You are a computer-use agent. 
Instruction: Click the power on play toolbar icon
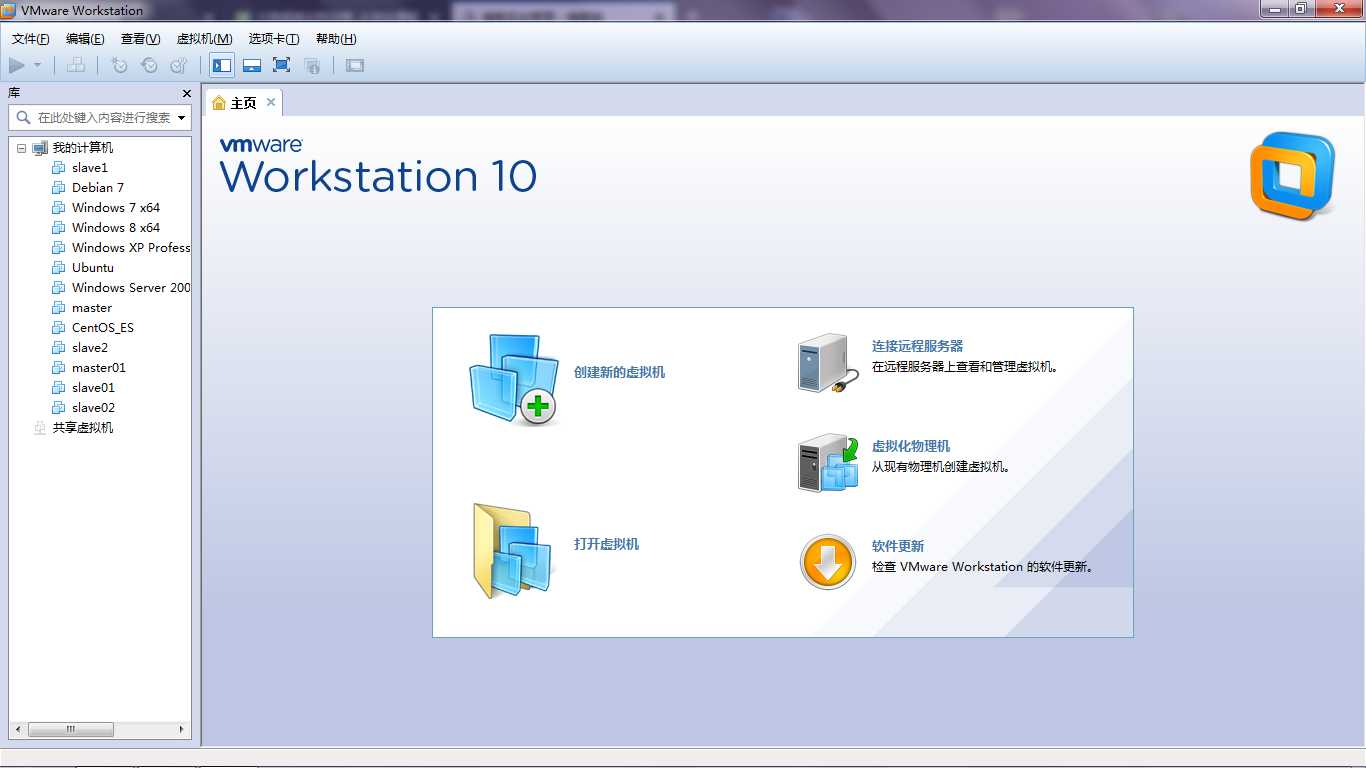click(16, 65)
